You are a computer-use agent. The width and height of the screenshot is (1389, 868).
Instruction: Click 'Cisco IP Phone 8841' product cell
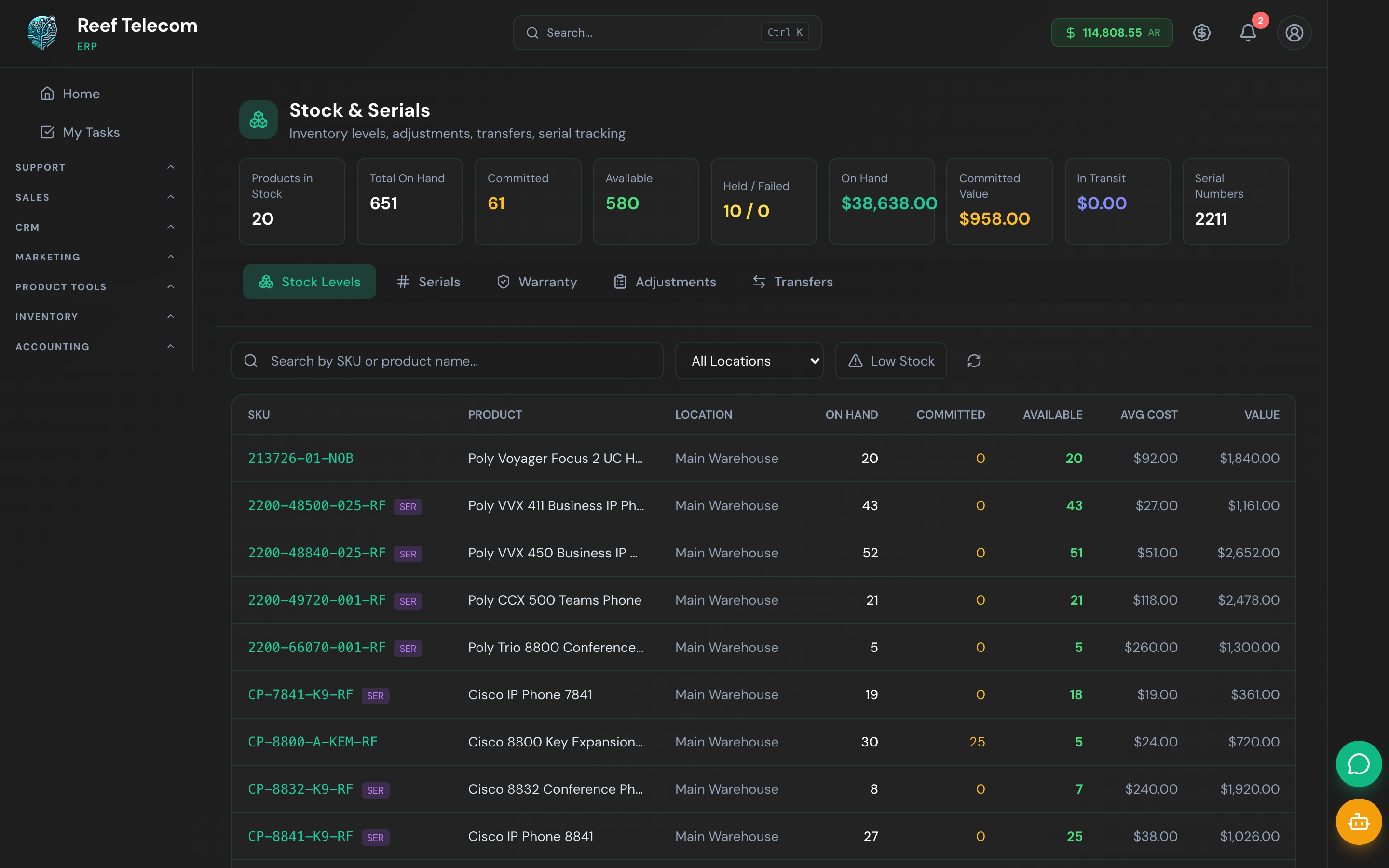click(x=531, y=837)
